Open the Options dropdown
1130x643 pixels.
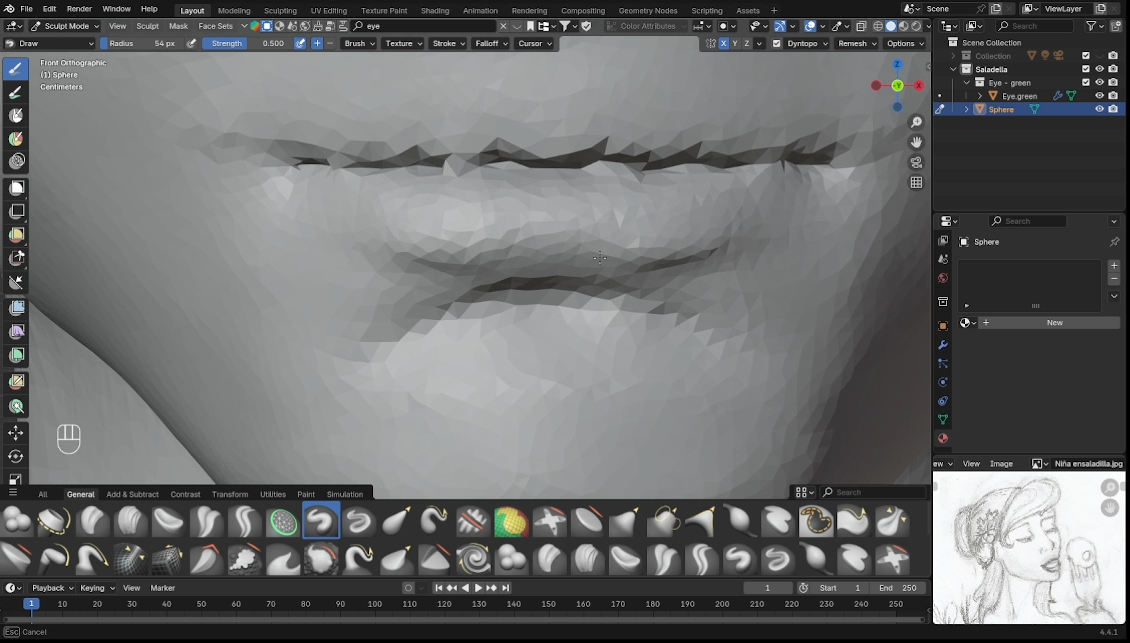pos(904,43)
